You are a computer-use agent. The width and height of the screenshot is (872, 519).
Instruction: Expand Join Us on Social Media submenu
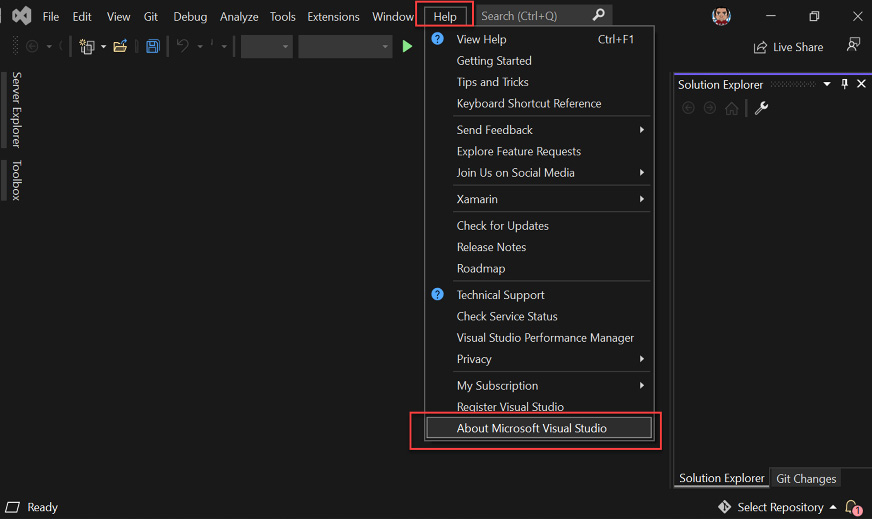tap(642, 172)
